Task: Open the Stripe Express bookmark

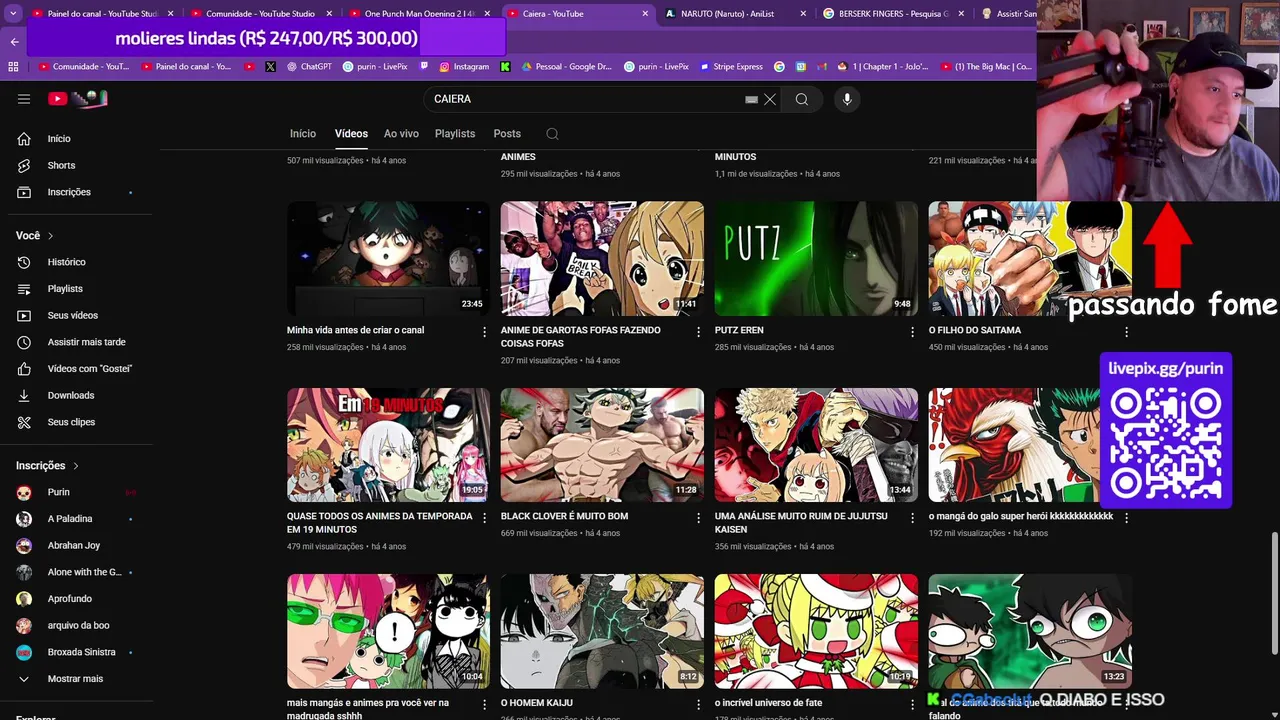Action: pos(730,67)
